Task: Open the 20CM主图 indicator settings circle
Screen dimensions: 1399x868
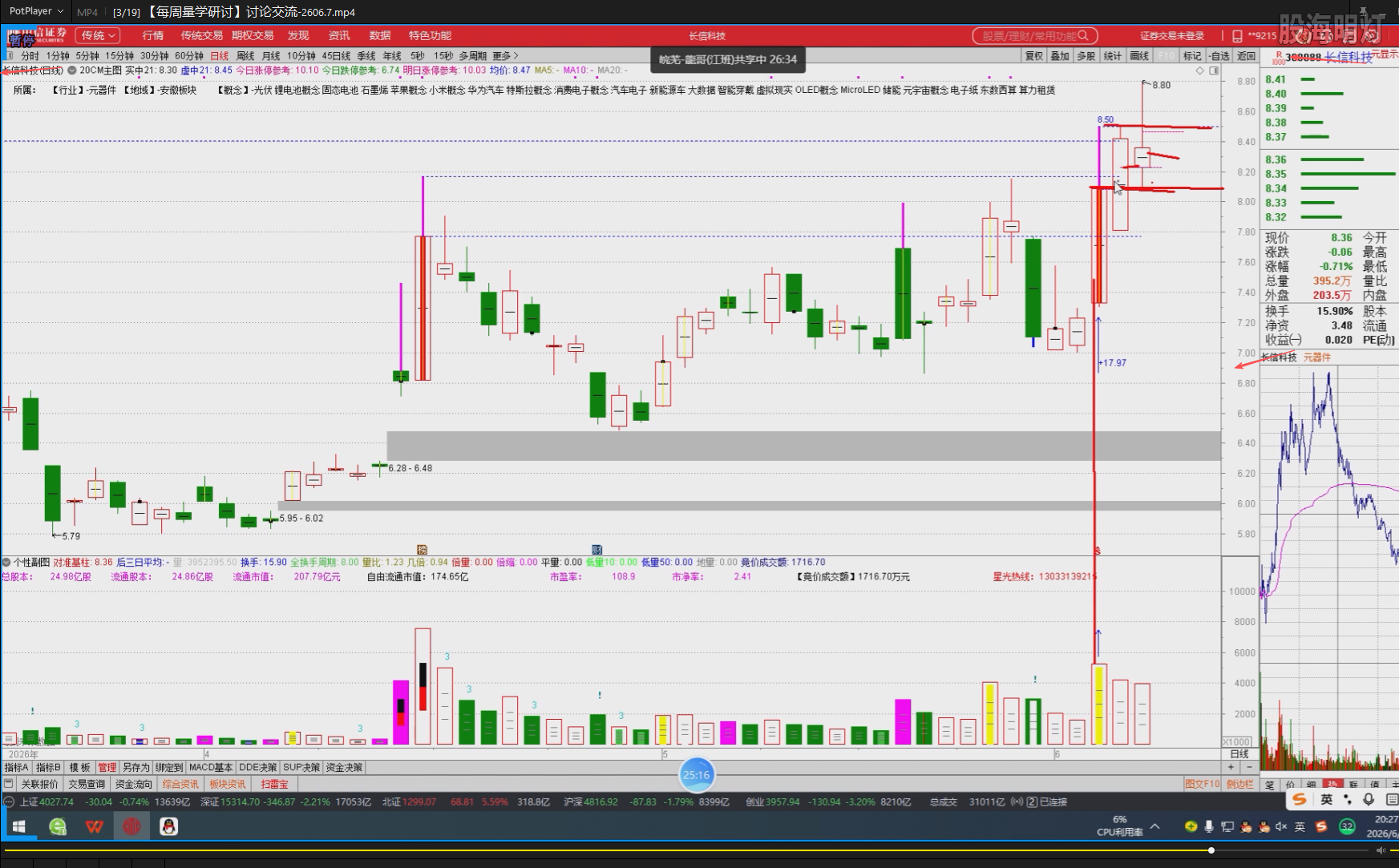Action: pyautogui.click(x=72, y=71)
